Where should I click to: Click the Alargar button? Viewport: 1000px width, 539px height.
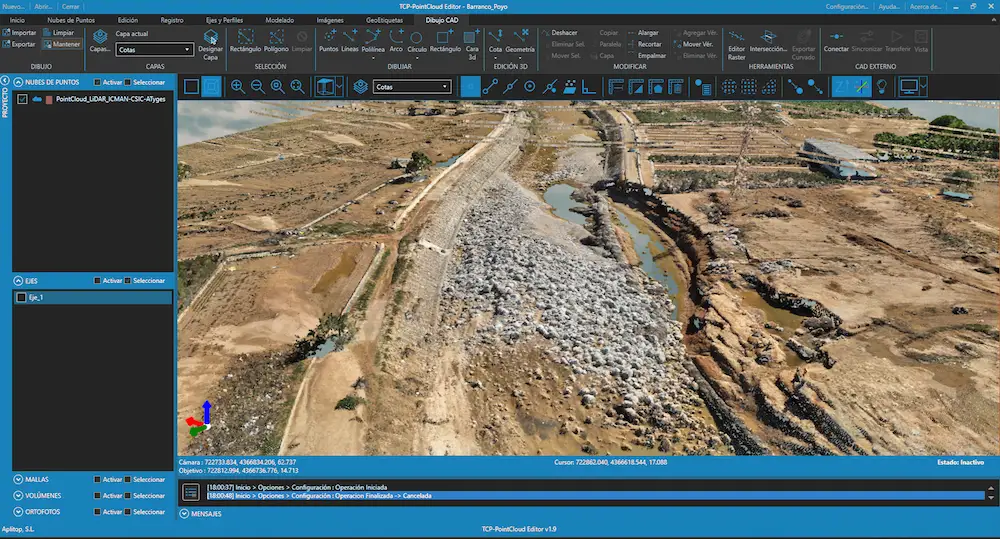[x=643, y=33]
